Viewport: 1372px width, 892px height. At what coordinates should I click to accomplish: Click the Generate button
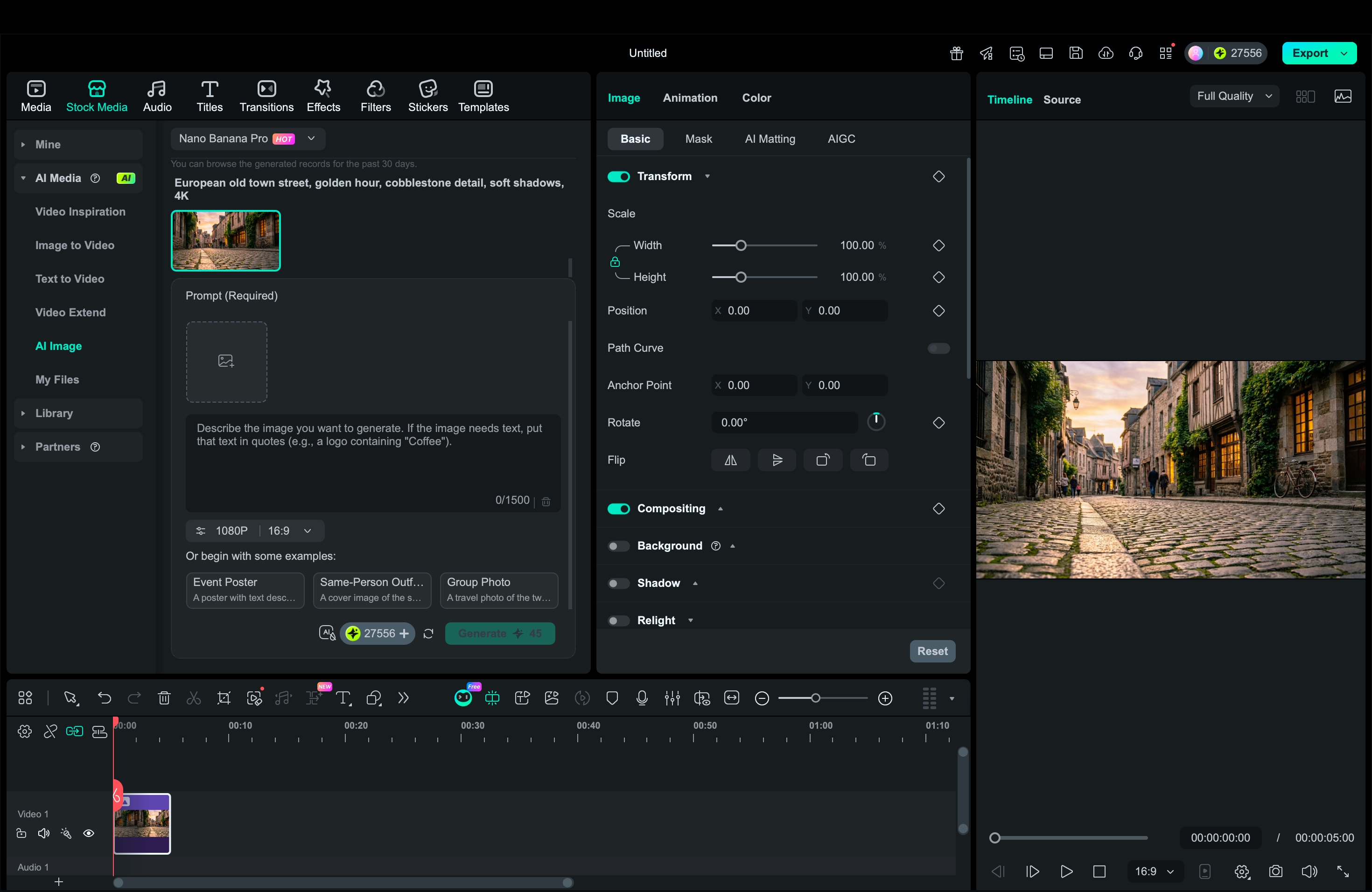[x=500, y=633]
